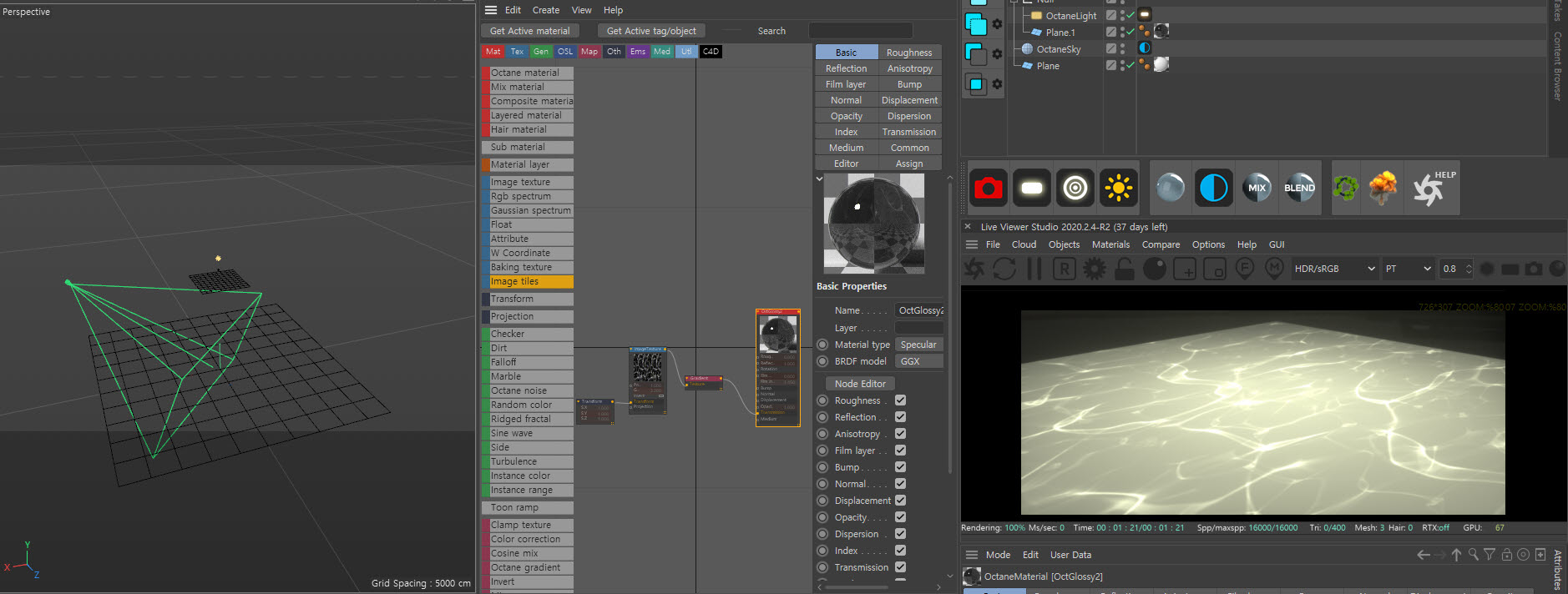The height and width of the screenshot is (594, 1568).
Task: Select the Image tiles node entry
Action: [x=528, y=281]
